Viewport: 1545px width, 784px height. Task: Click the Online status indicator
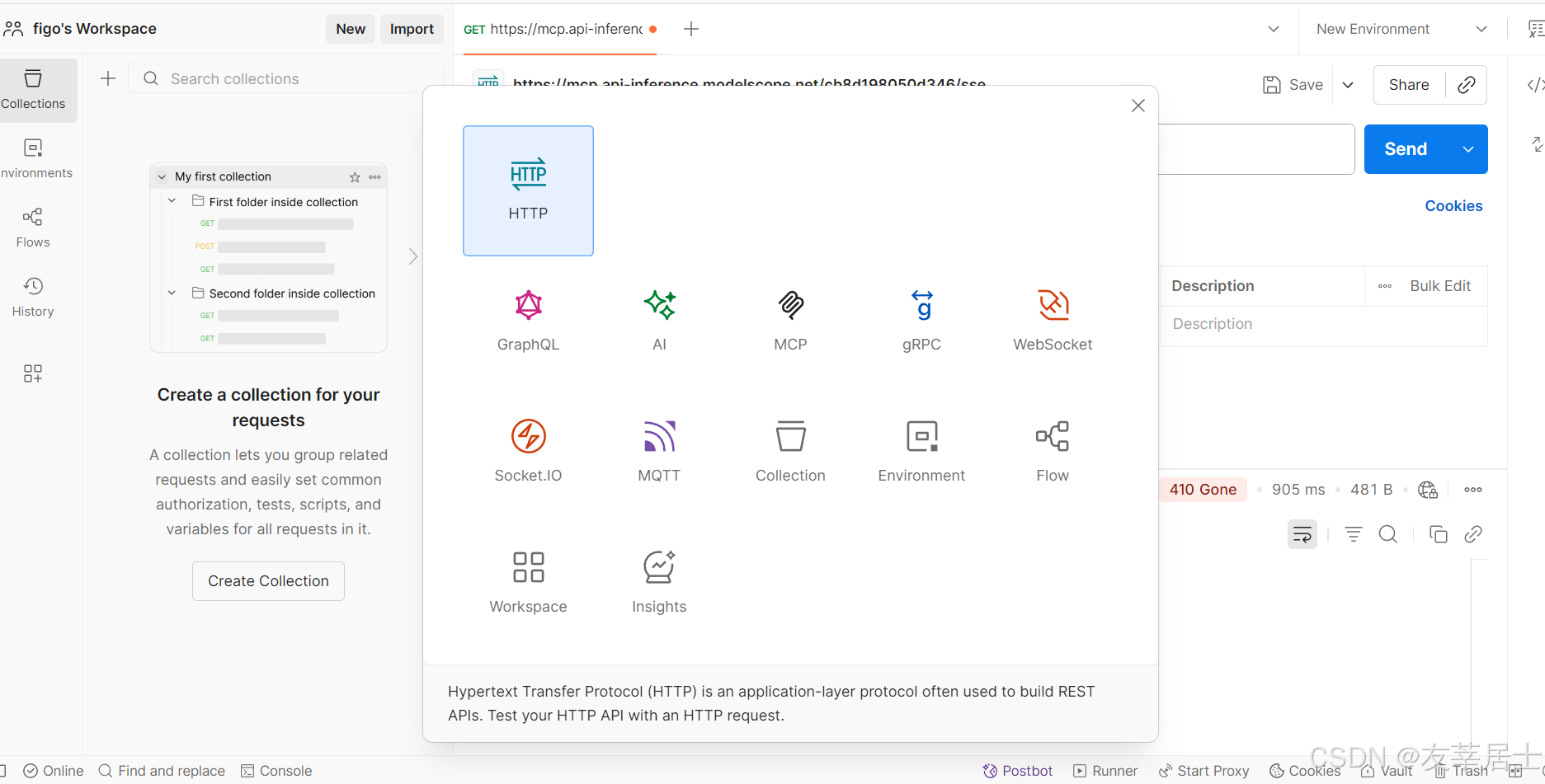54,771
